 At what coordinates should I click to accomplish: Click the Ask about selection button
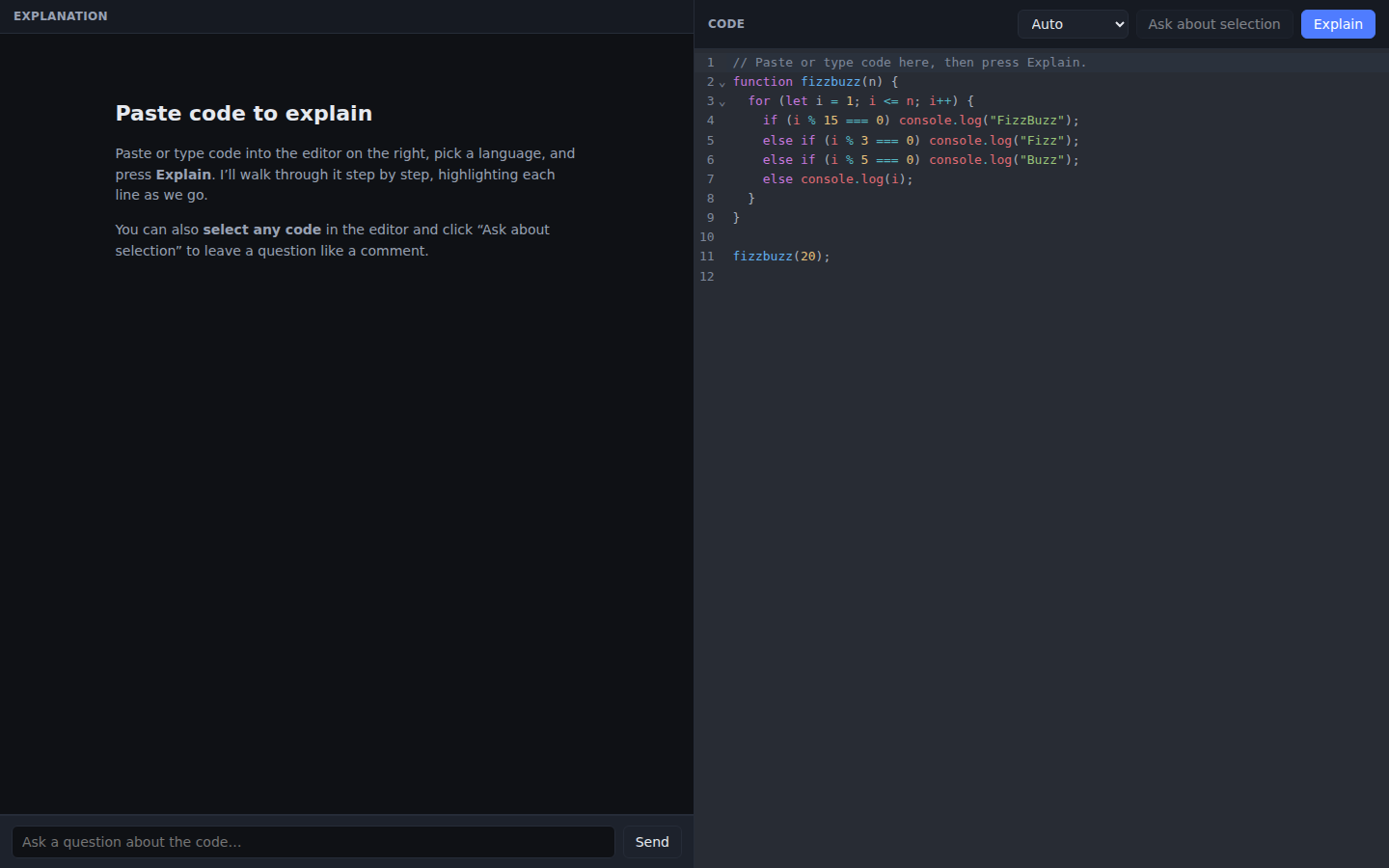click(1213, 24)
